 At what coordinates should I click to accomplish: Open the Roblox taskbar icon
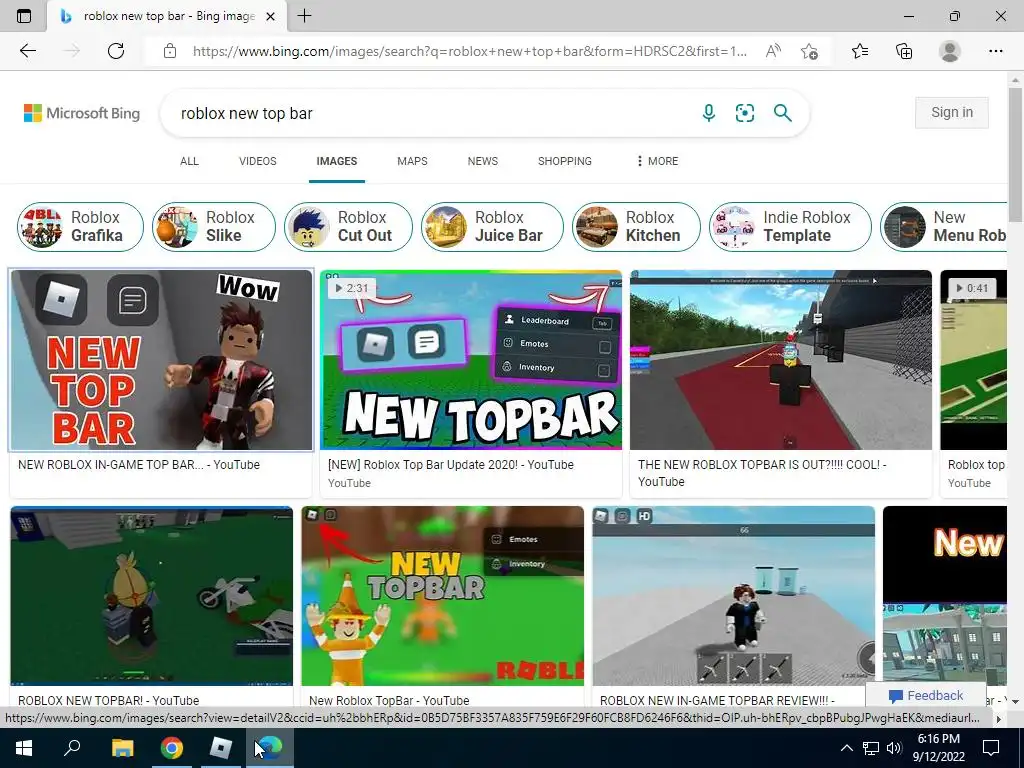tap(221, 748)
